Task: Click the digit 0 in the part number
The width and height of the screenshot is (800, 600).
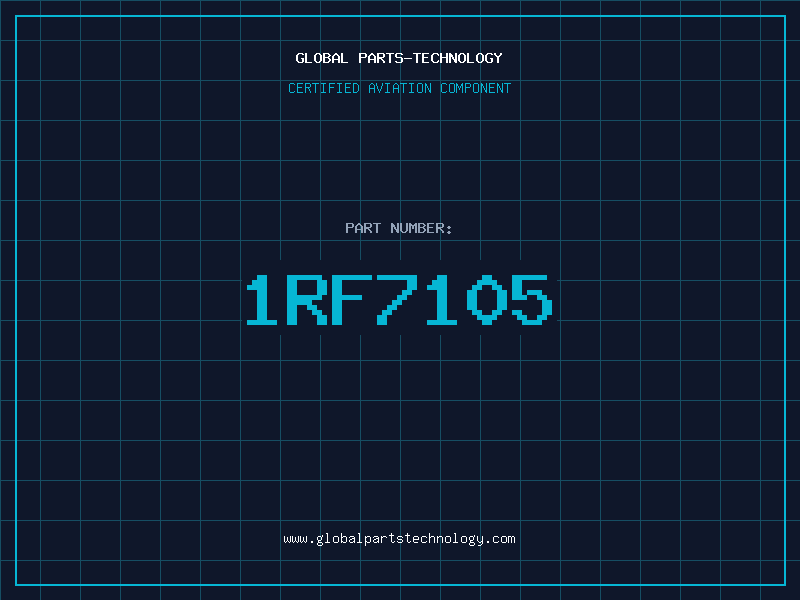Action: point(487,300)
